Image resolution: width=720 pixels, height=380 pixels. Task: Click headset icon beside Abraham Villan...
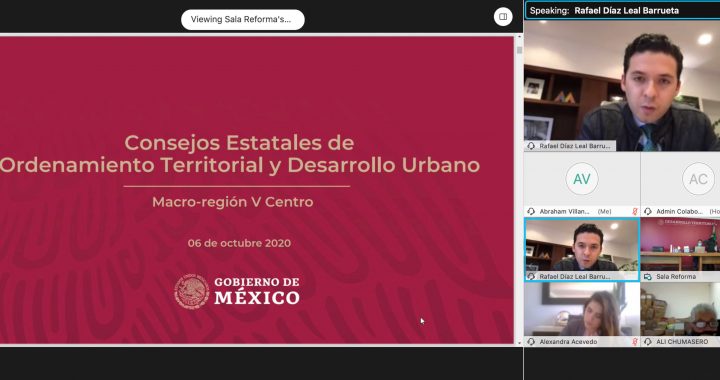(x=531, y=212)
